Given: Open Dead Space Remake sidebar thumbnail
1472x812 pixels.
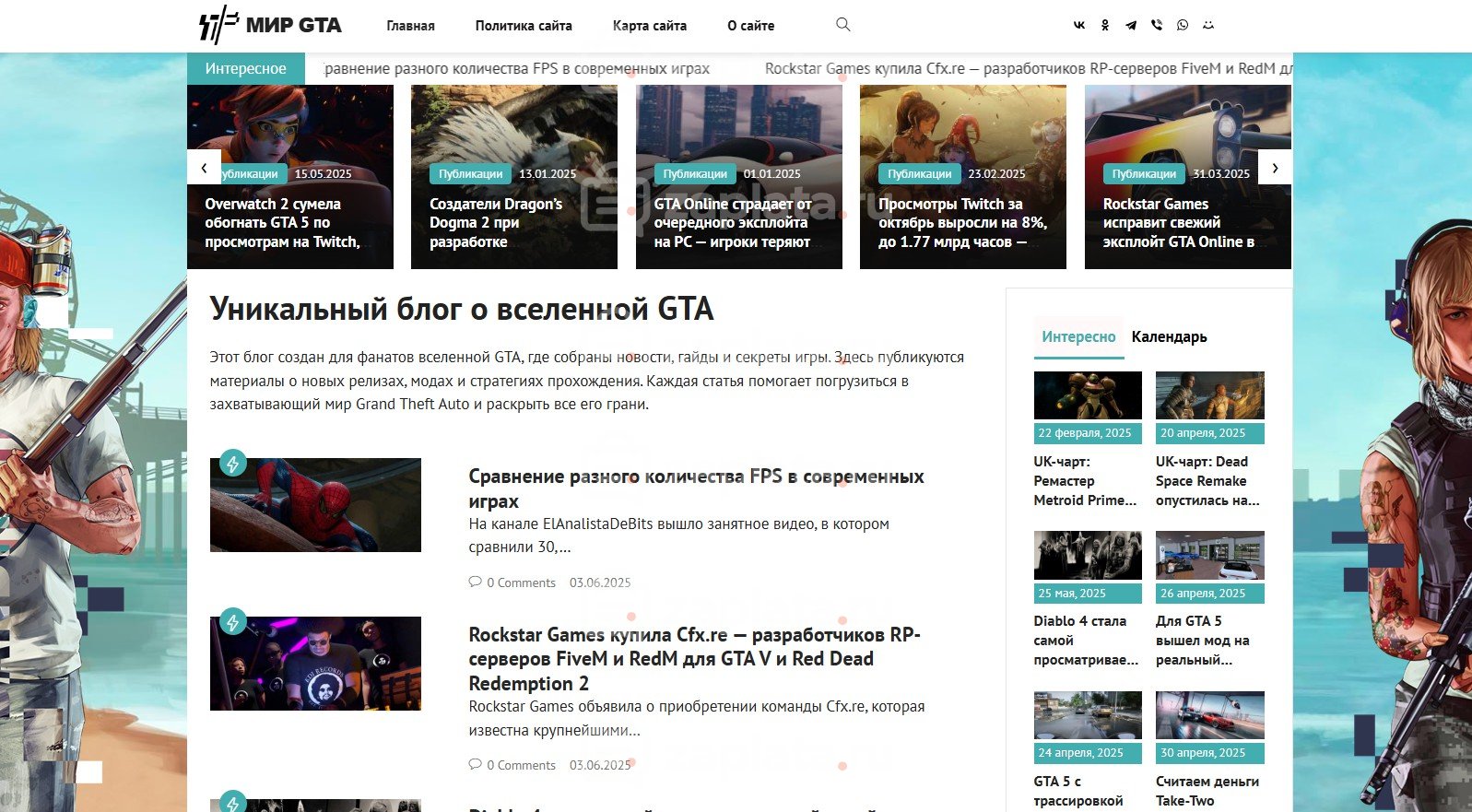Looking at the screenshot, I should click(x=1210, y=395).
